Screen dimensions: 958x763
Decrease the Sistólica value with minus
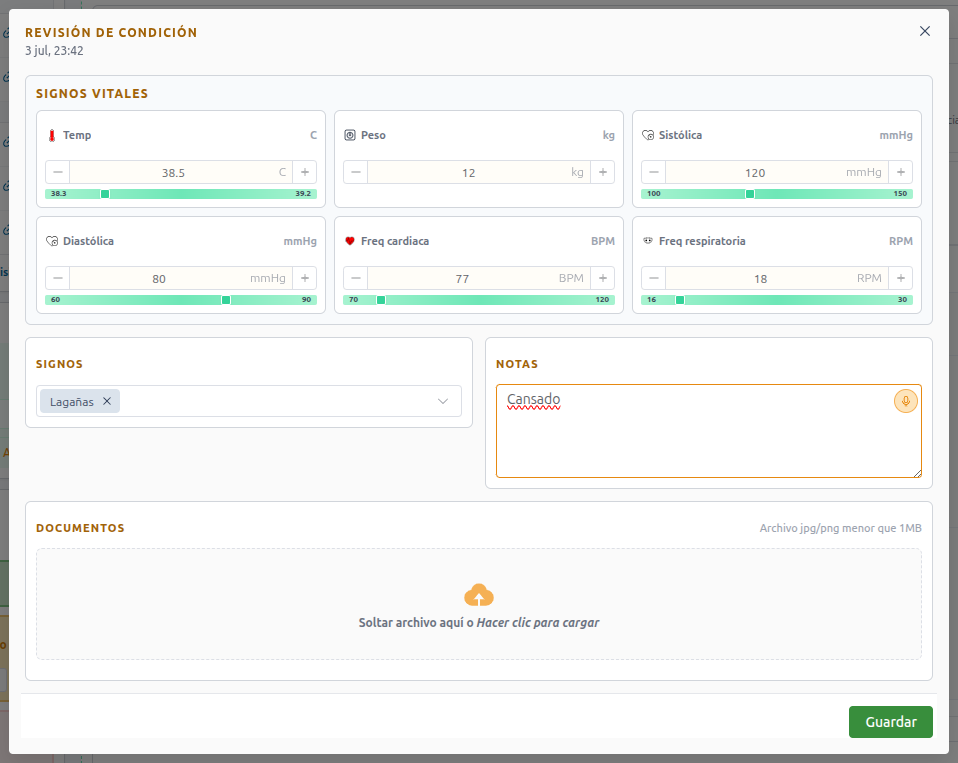click(654, 172)
